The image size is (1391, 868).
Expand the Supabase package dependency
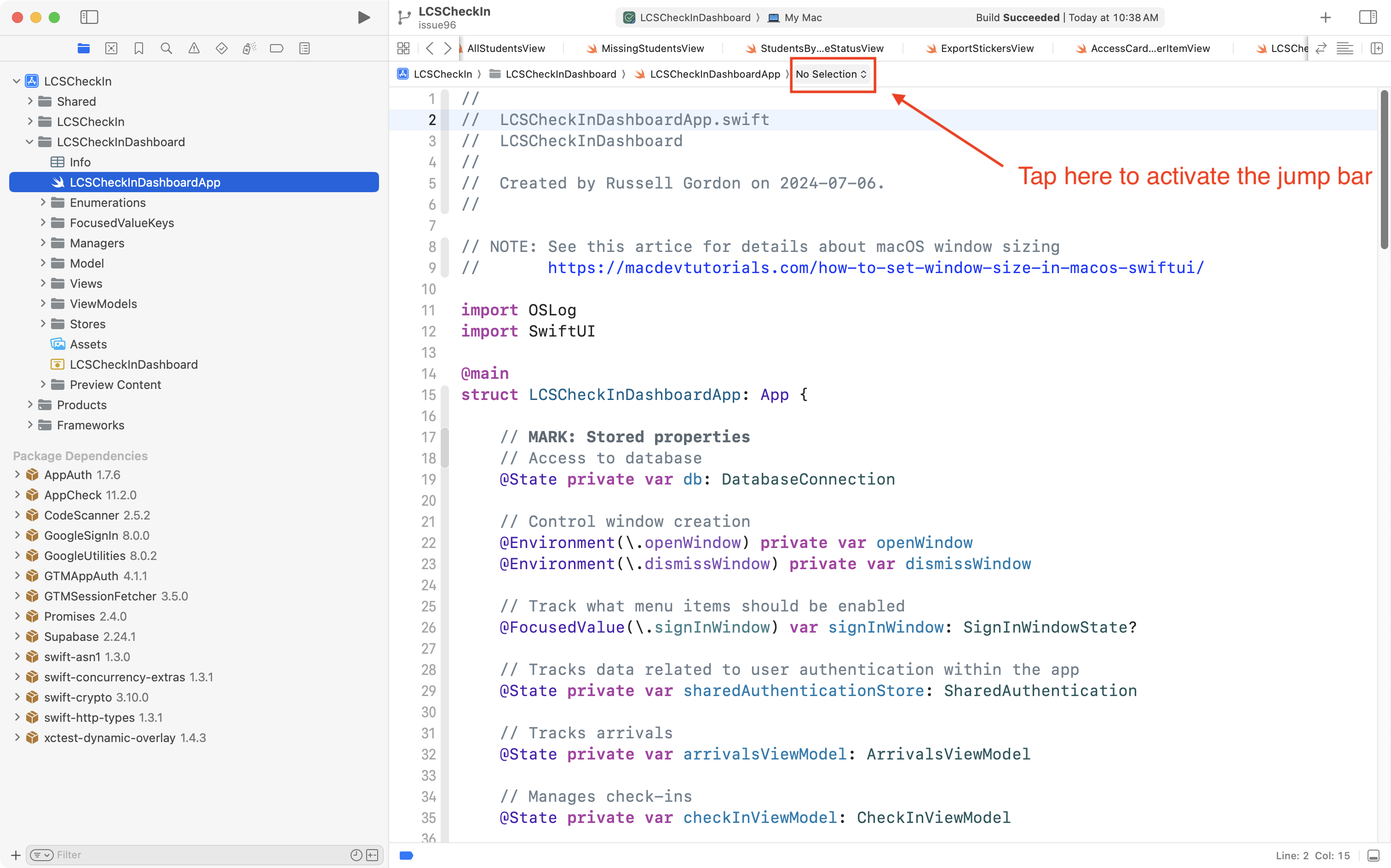(17, 636)
